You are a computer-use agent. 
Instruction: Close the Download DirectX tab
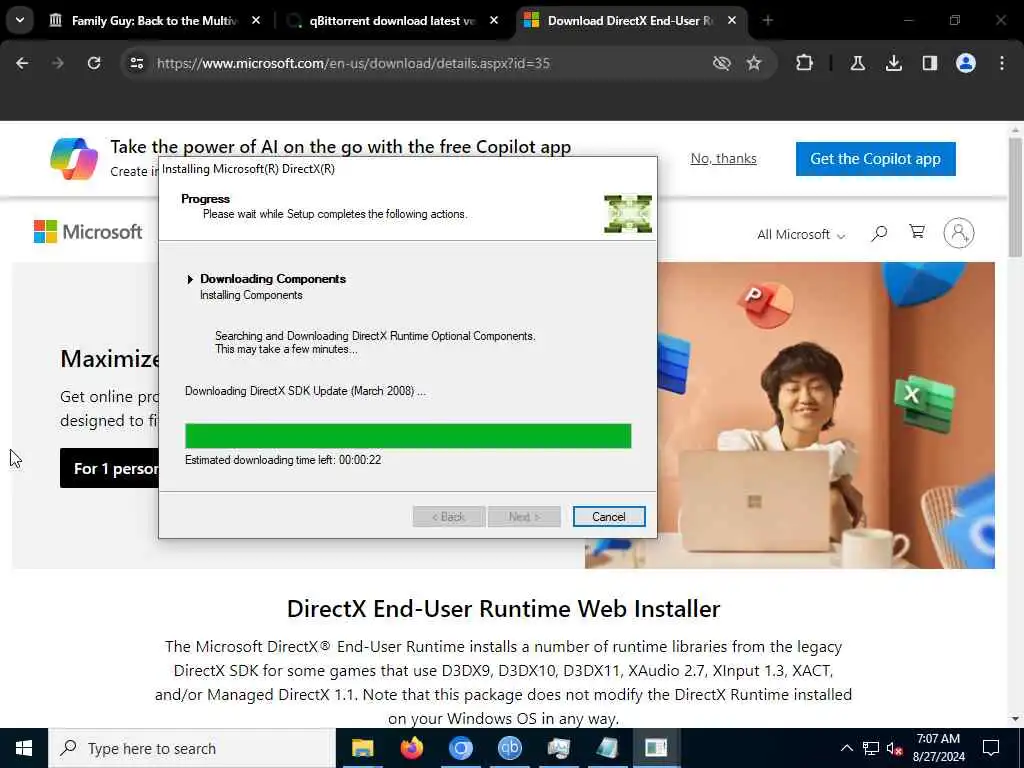tap(732, 21)
